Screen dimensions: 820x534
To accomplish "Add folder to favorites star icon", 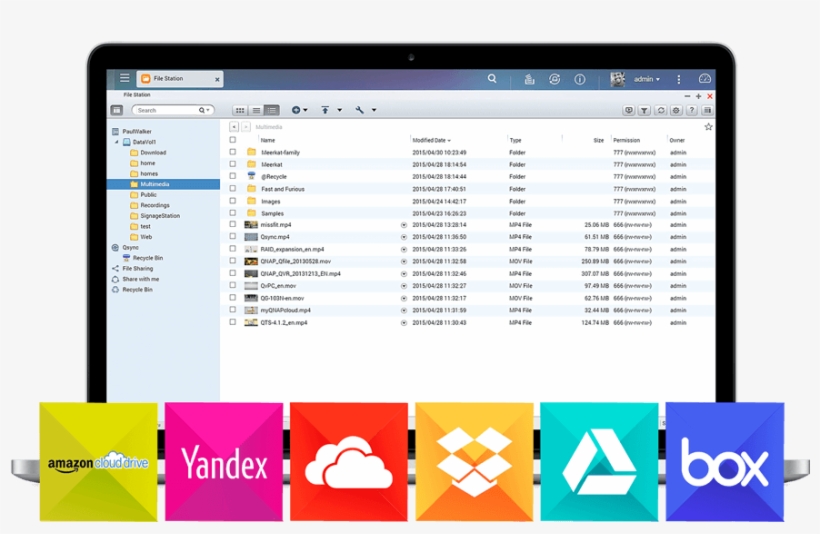I will (708, 127).
